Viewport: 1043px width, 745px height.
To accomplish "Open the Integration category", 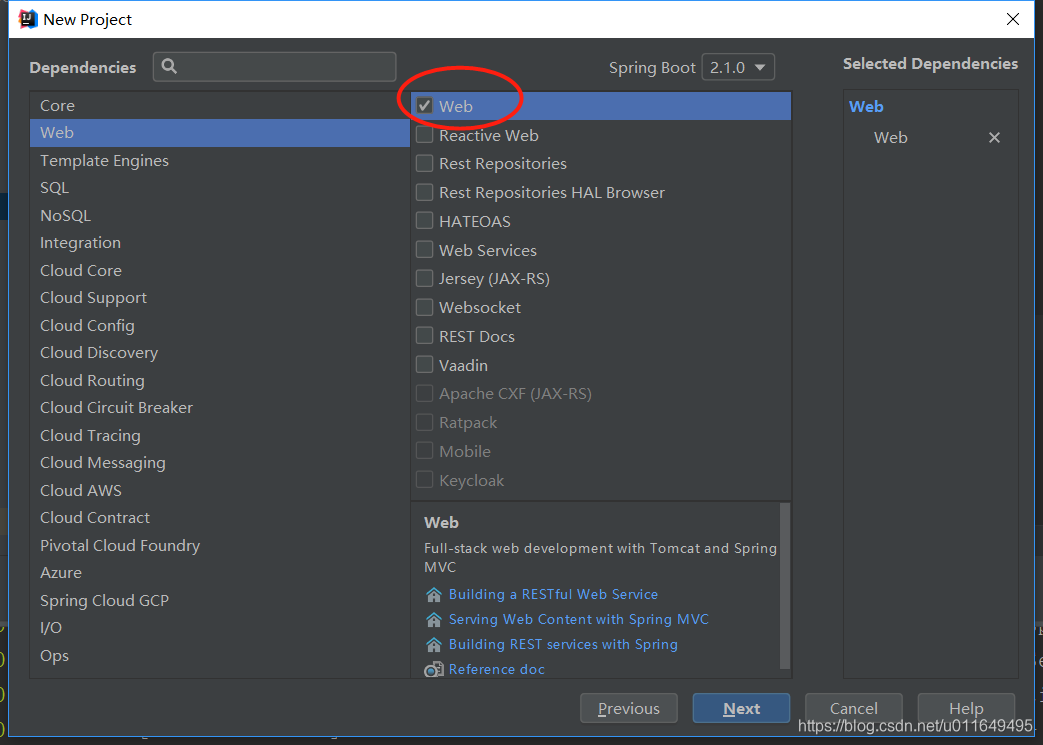I will point(220,243).
